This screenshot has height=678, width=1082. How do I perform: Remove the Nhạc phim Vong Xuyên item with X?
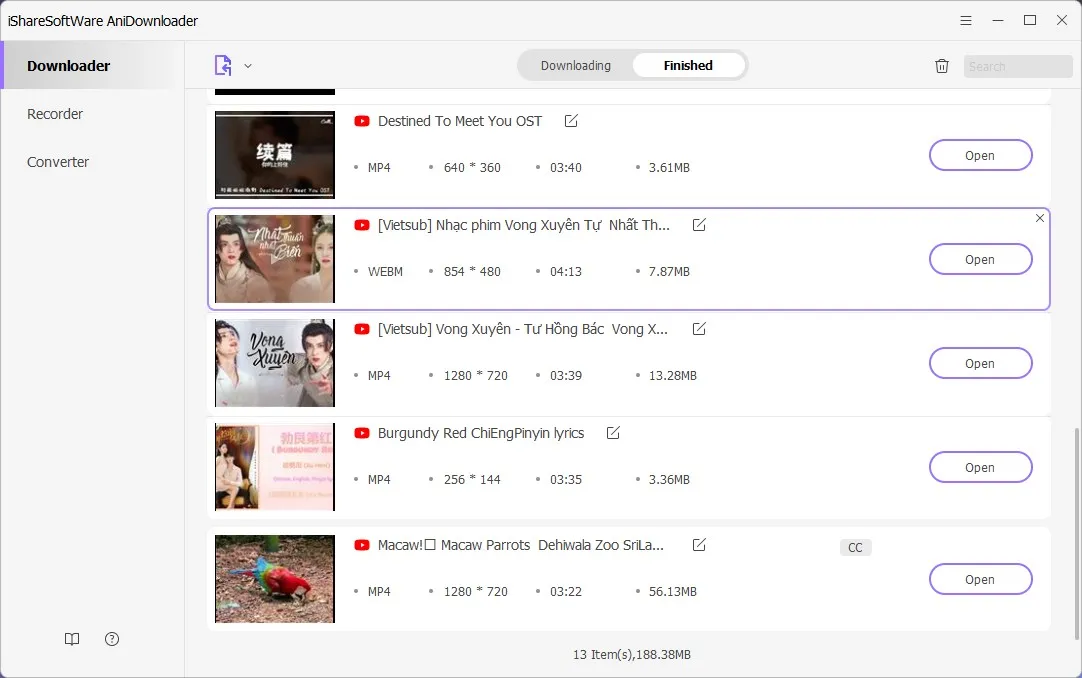pos(1040,218)
